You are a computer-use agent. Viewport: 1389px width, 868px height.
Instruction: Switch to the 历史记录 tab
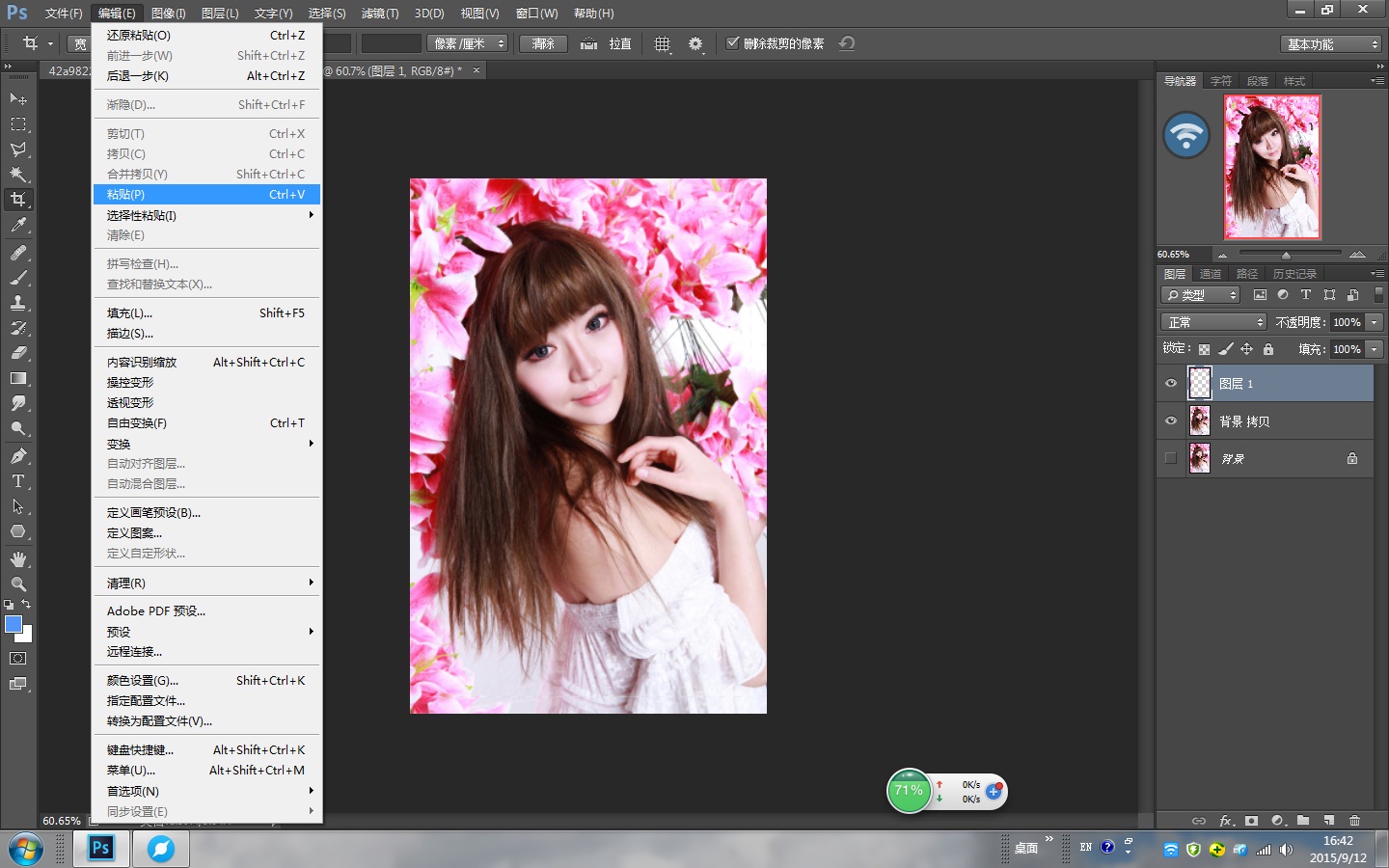tap(1294, 274)
